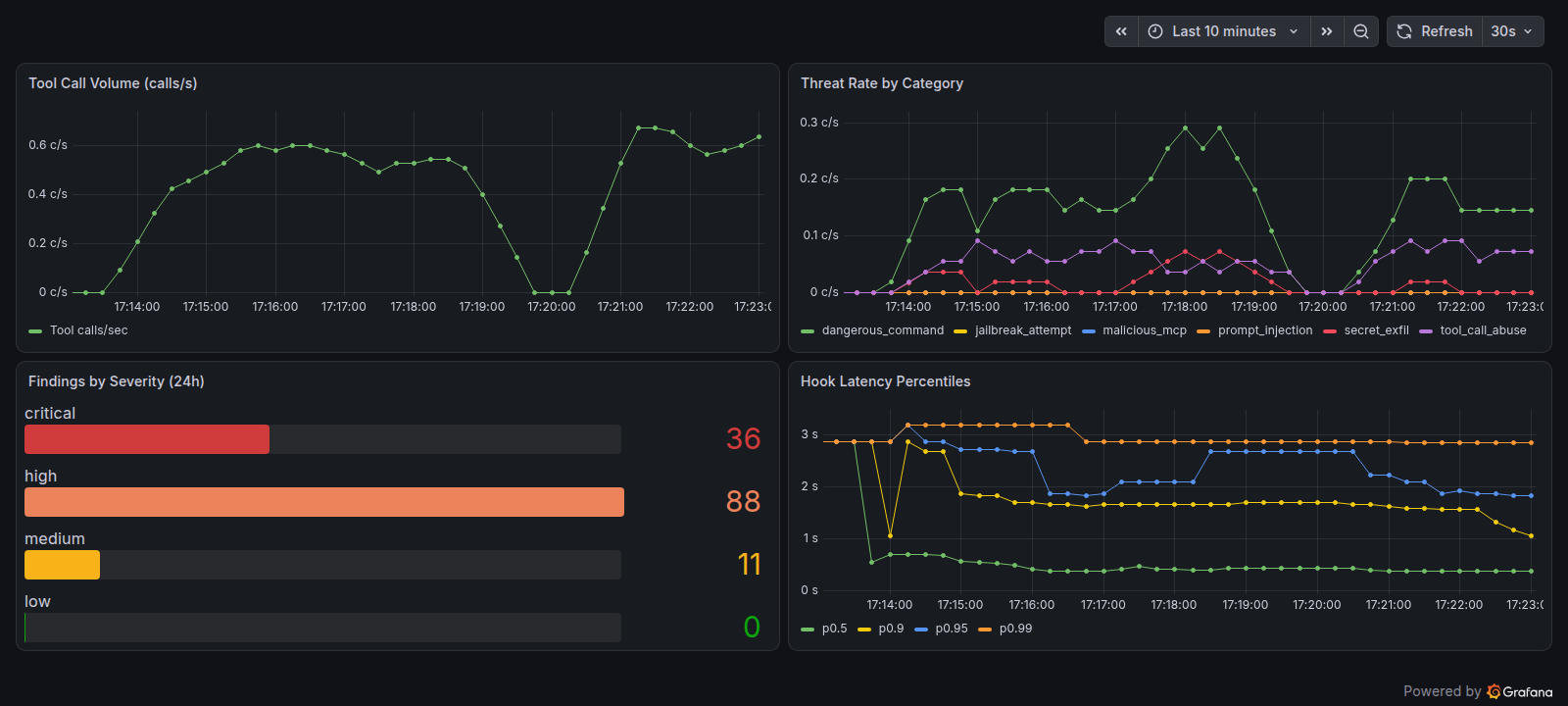Open Tool Call Volume panel title menu
This screenshot has height=706, width=1568.
[x=113, y=83]
